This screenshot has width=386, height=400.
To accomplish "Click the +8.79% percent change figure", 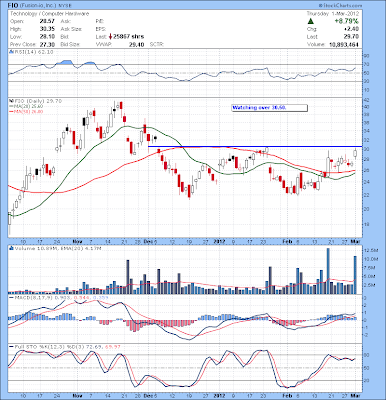I will pos(347,21).
